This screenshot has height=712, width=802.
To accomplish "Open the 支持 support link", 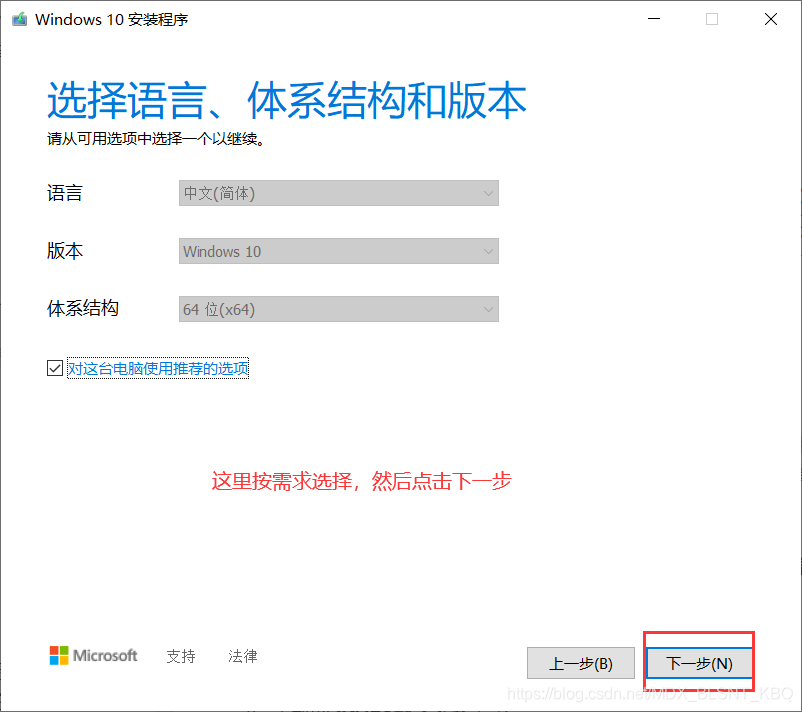I will point(180,656).
